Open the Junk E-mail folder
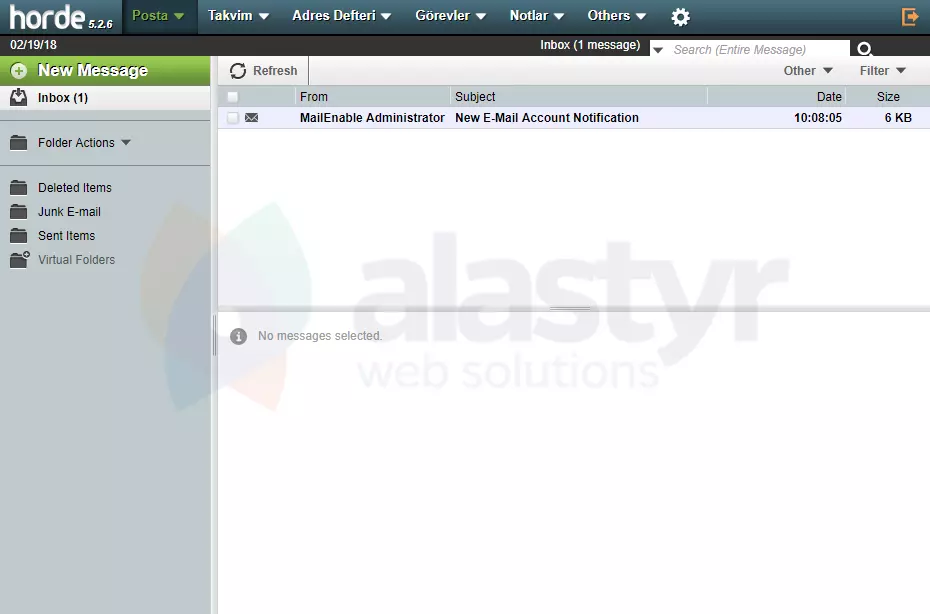Screen dimensions: 930x614 69,212
